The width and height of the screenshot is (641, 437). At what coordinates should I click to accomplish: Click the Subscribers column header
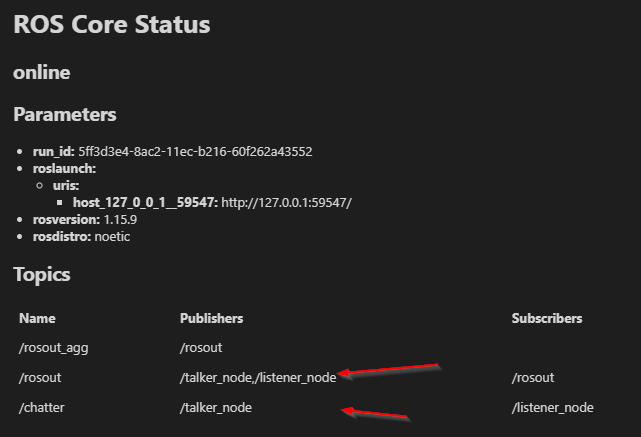547,318
